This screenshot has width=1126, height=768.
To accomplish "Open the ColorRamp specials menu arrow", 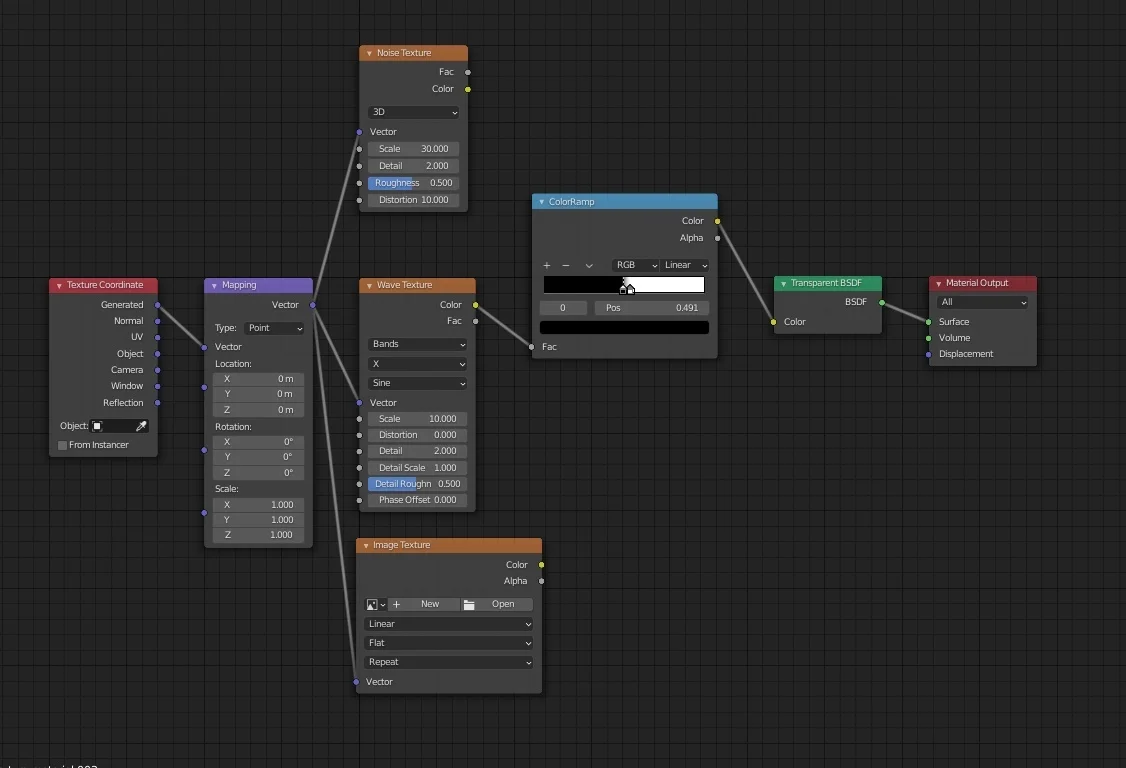I will tap(588, 265).
